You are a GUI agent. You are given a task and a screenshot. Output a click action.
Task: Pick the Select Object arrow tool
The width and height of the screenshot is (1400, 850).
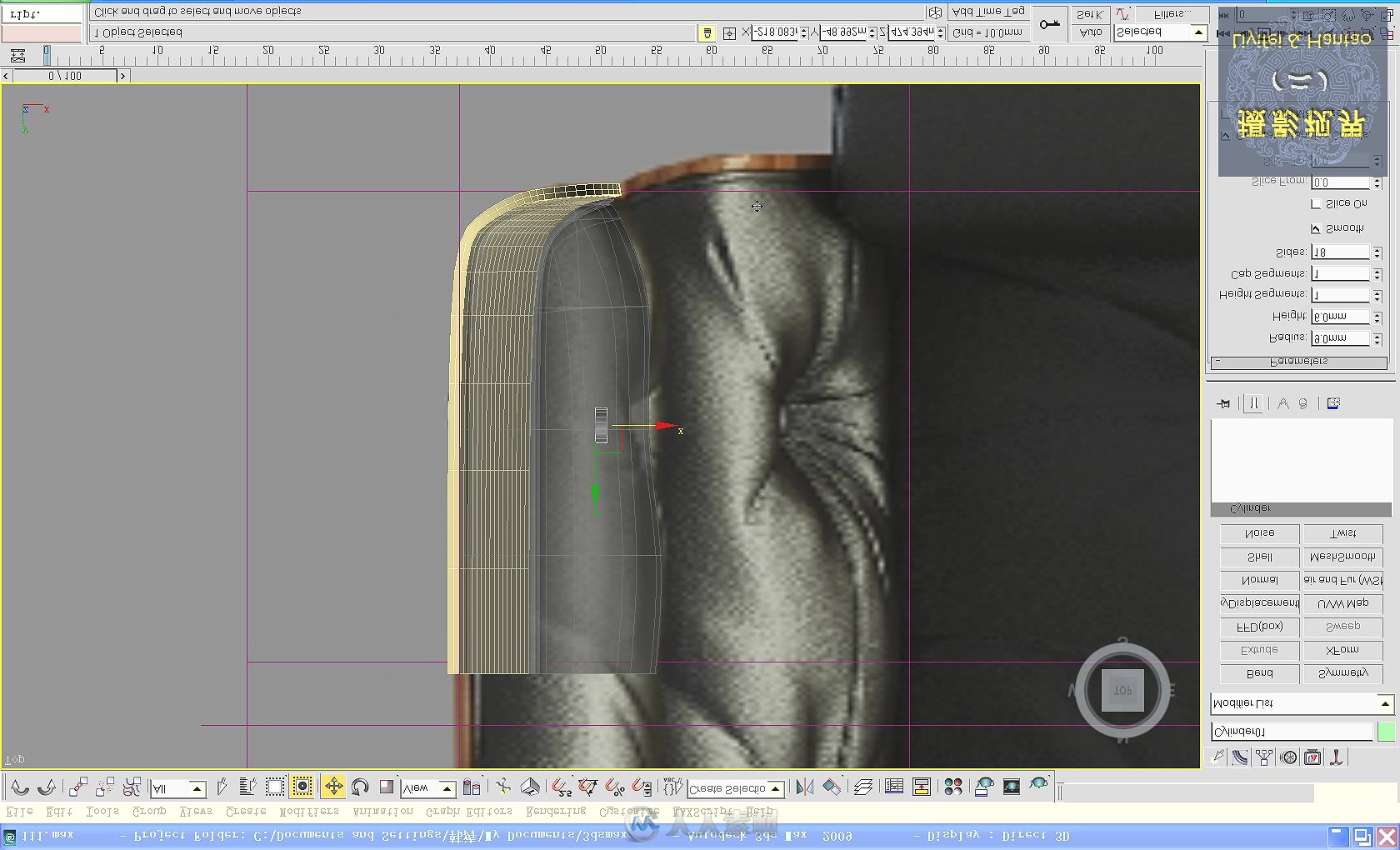coord(222,787)
